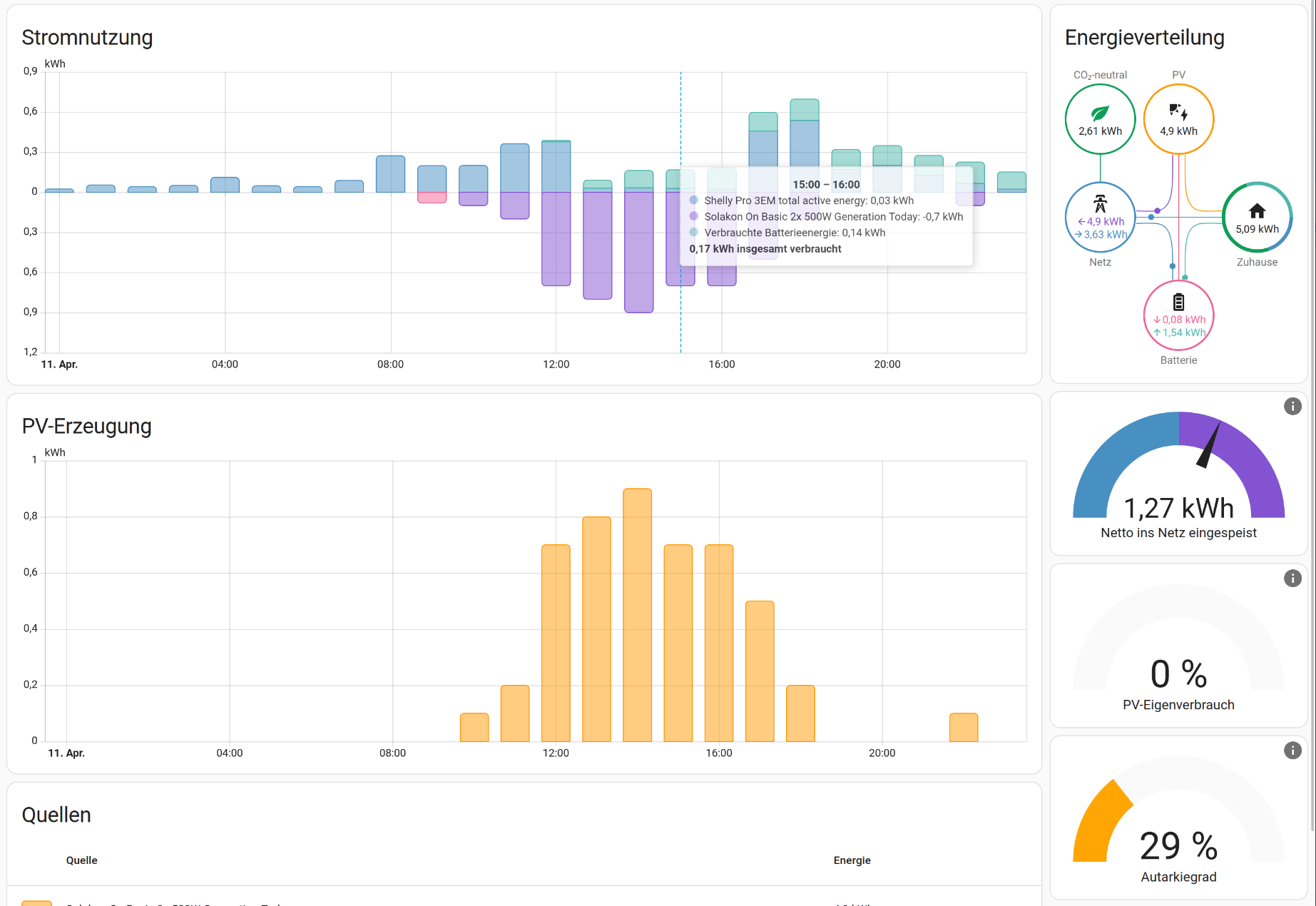Viewport: 1316px width, 906px height.
Task: Click the Energie column header
Action: click(x=852, y=860)
